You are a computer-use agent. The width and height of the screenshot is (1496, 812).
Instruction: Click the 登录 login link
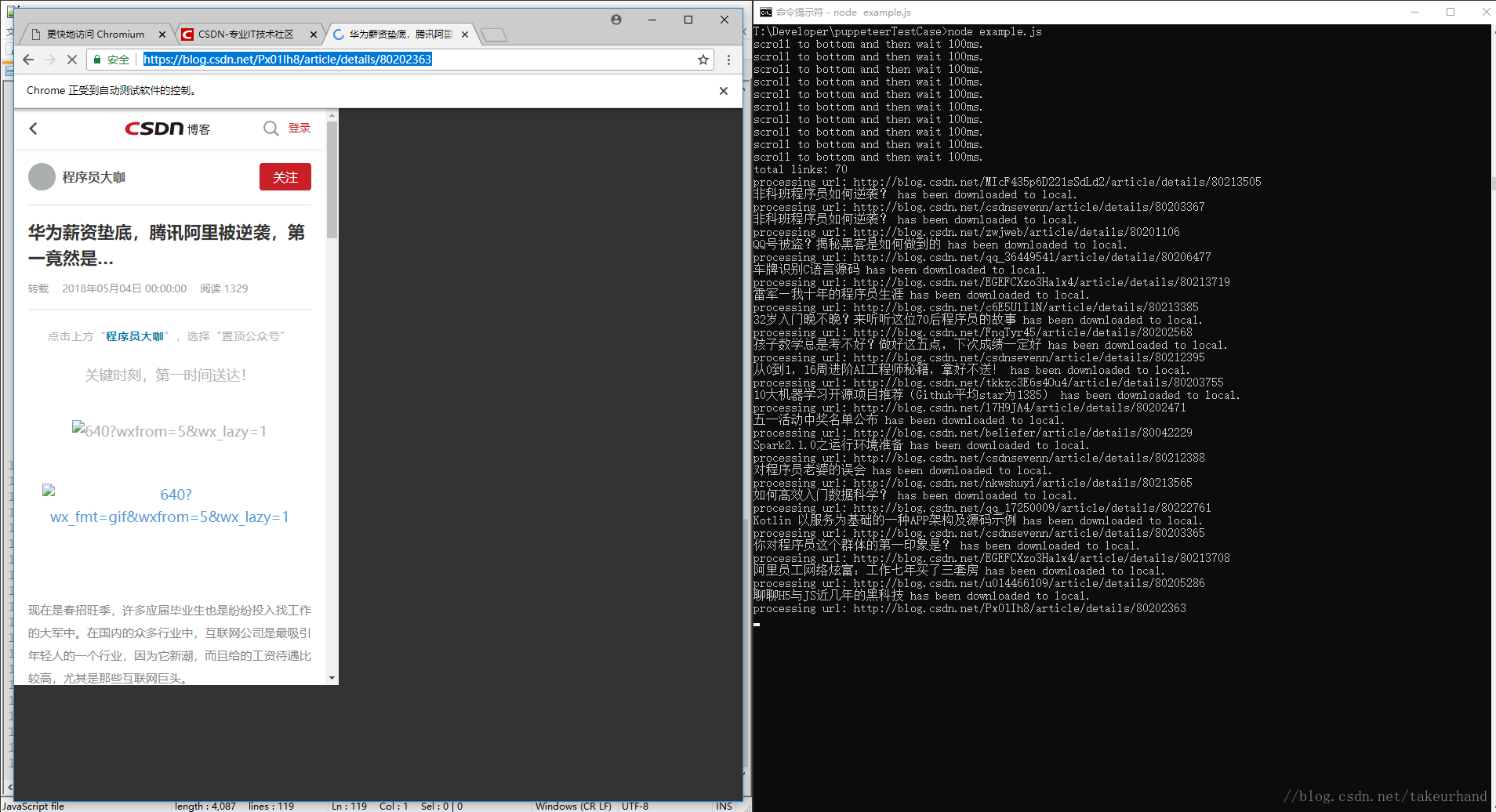click(x=300, y=128)
